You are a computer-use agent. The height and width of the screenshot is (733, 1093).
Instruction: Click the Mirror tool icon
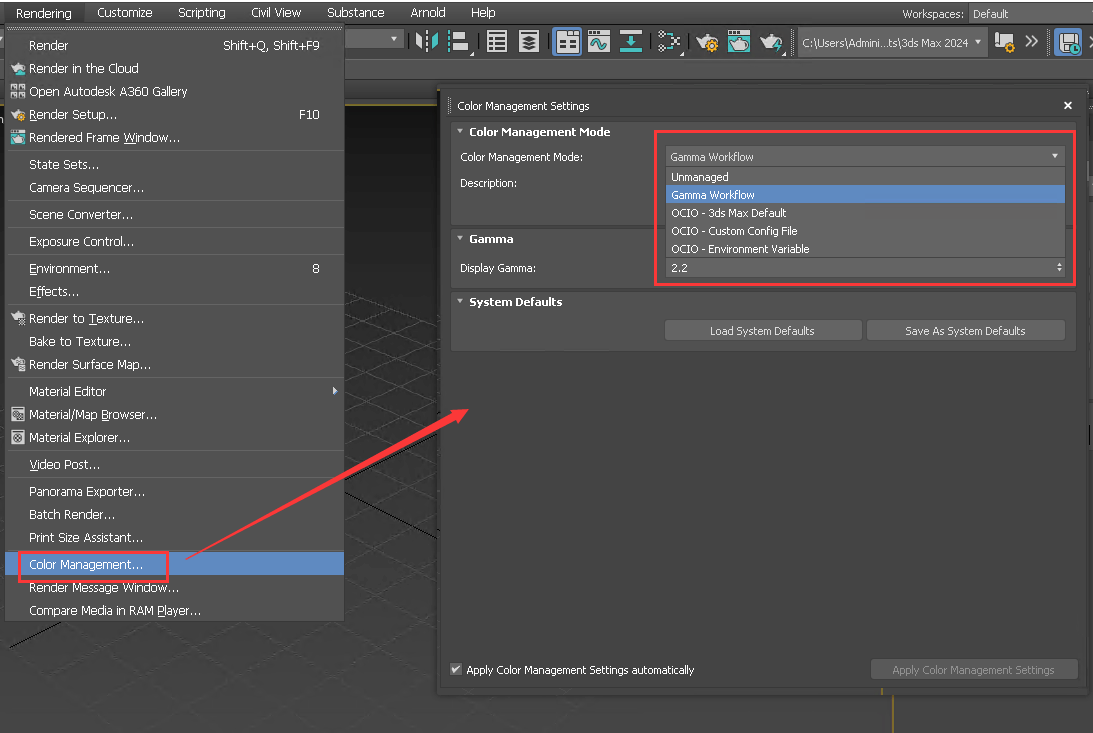pyautogui.click(x=427, y=41)
